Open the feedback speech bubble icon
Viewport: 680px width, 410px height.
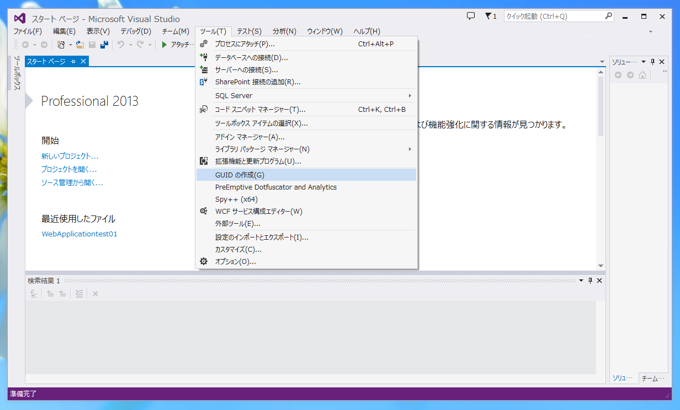[x=471, y=16]
